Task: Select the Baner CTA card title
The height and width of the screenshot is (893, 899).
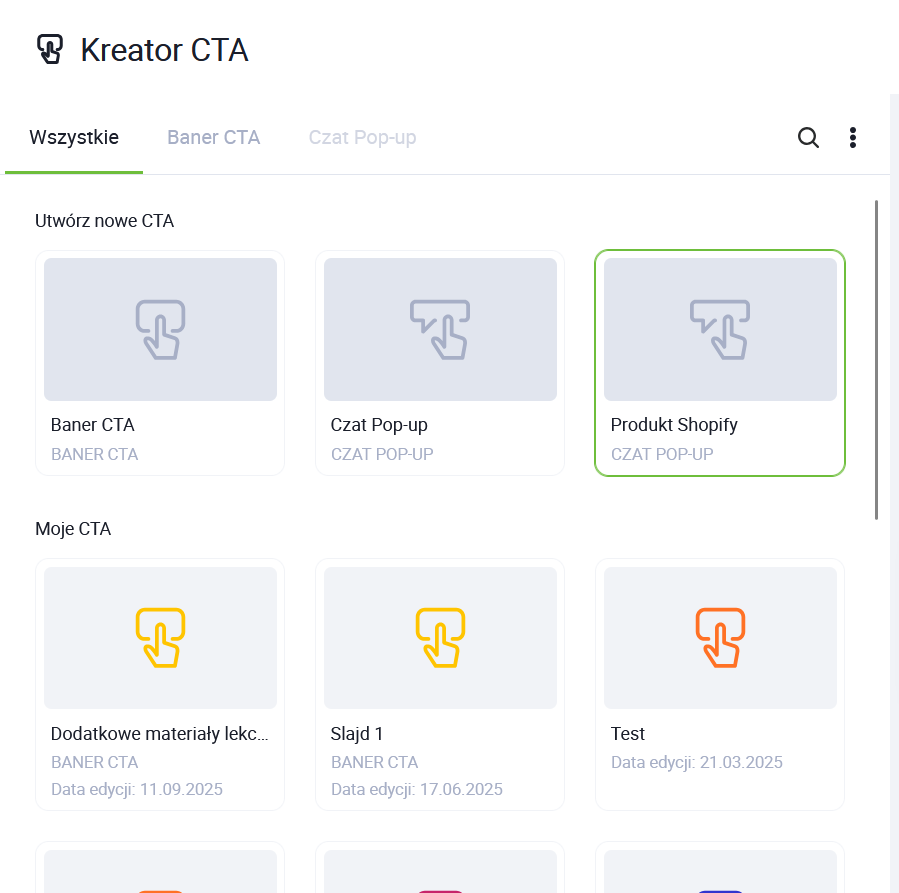Action: pos(93,425)
